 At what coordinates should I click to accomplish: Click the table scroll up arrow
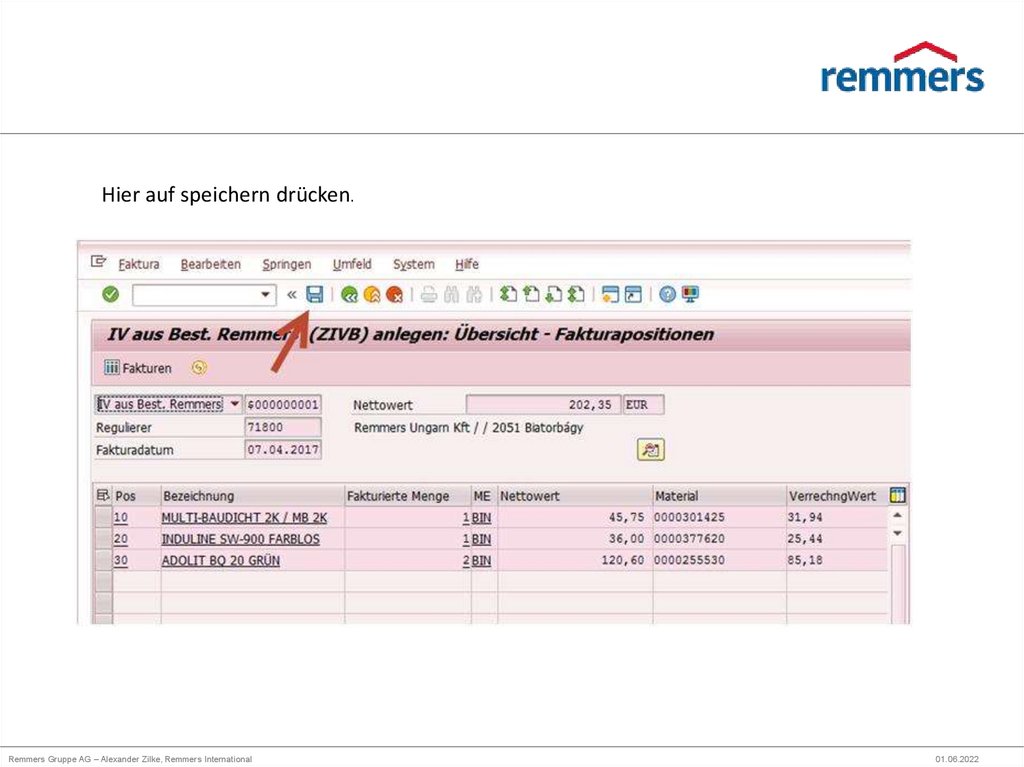click(x=898, y=515)
